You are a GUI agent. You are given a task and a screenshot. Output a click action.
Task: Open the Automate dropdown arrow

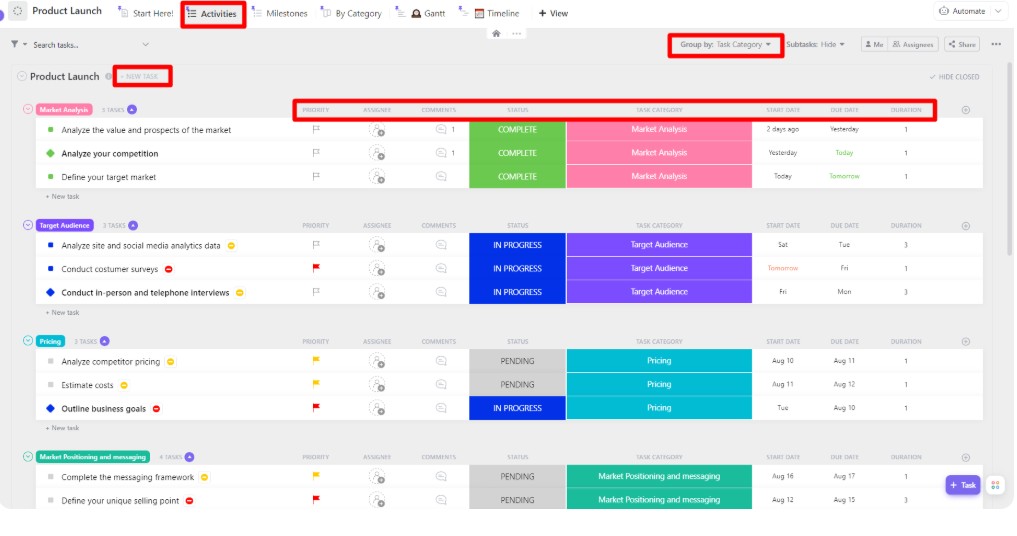[998, 11]
